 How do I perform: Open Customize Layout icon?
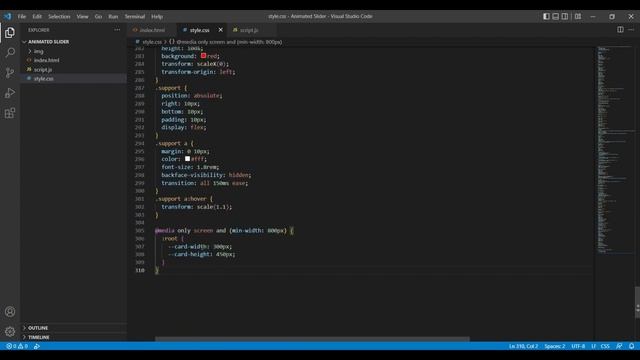click(x=578, y=16)
